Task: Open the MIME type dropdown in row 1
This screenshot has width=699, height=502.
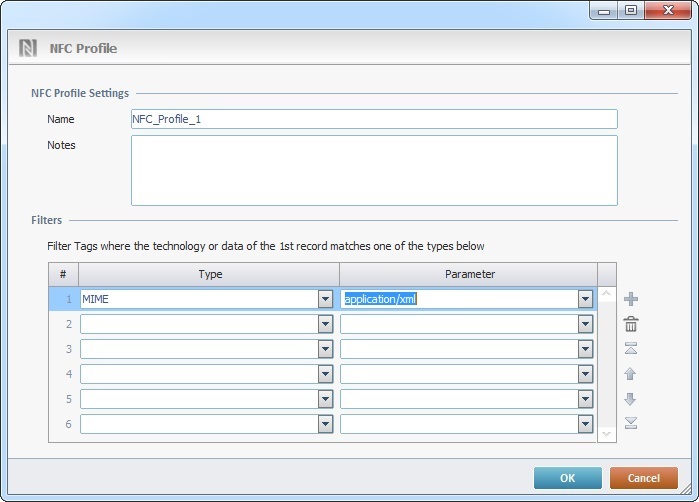Action: [x=325, y=299]
